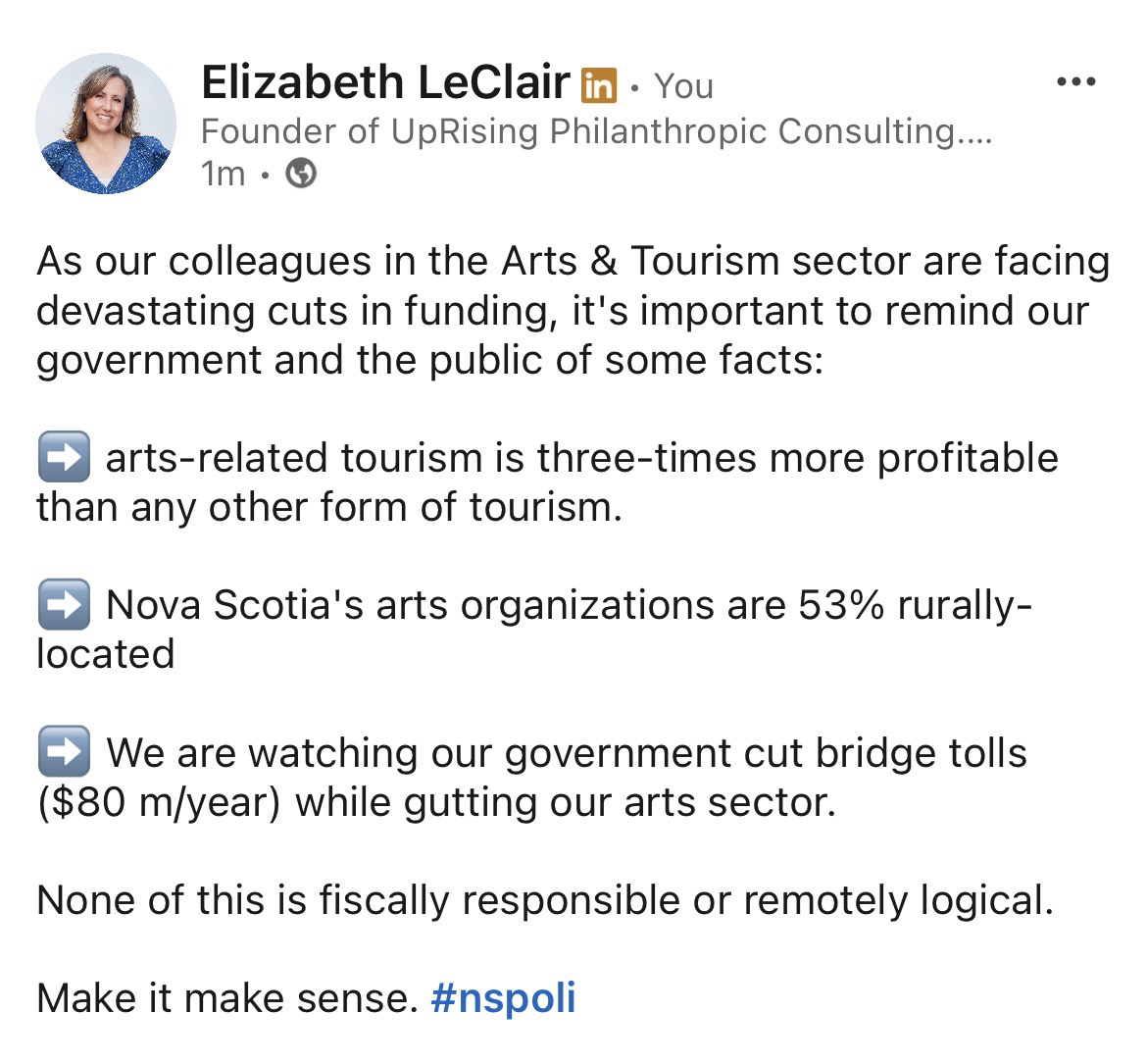Click the Founder of UpRising Philanthropic Consulting headline
Screen dimensions: 1147x1064
pos(578,130)
